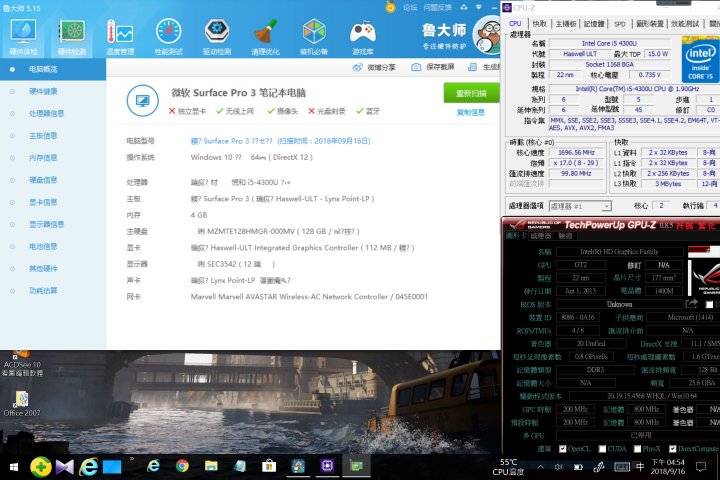Viewport: 720px width, 480px height.
Task: Toggle the UEFI checkbox beside BIOS version
Action: pos(709,304)
